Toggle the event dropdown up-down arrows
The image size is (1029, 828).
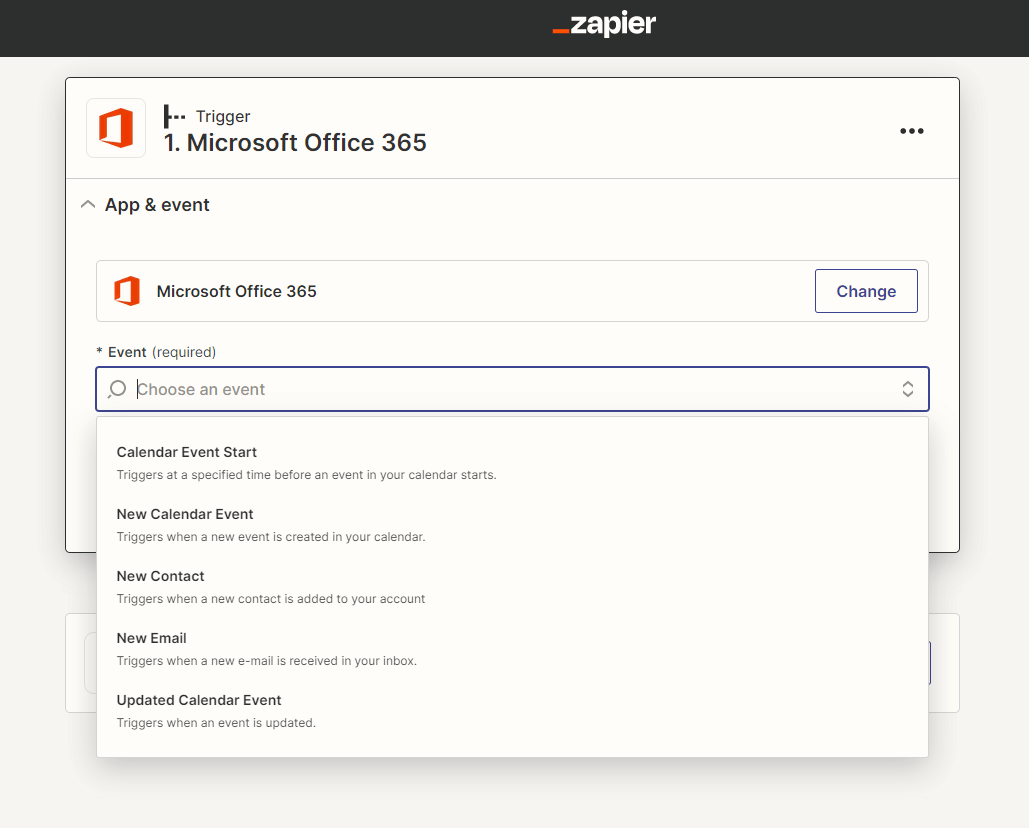pos(908,389)
